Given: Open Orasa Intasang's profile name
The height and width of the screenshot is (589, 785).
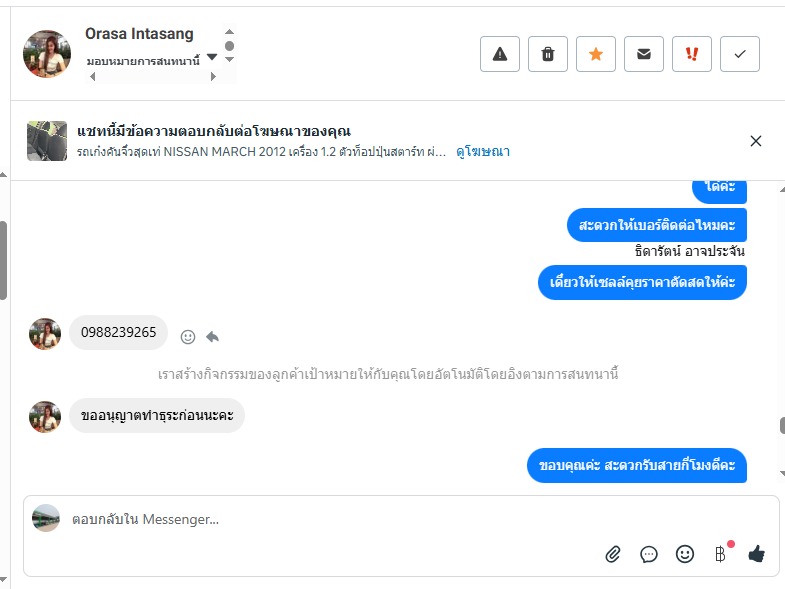Looking at the screenshot, I should (139, 34).
